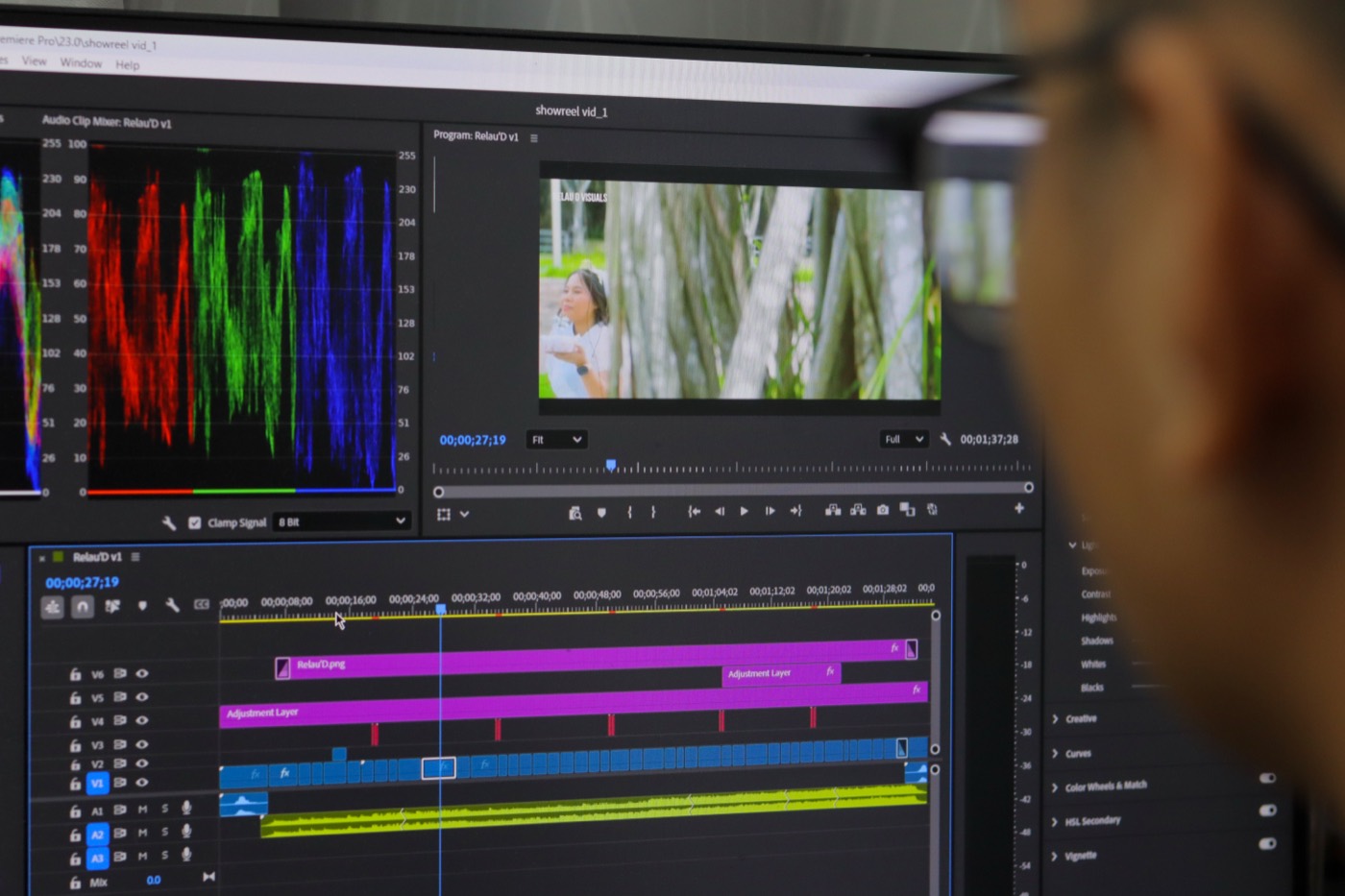
Task: Mute the A1 audio track
Action: (x=142, y=809)
